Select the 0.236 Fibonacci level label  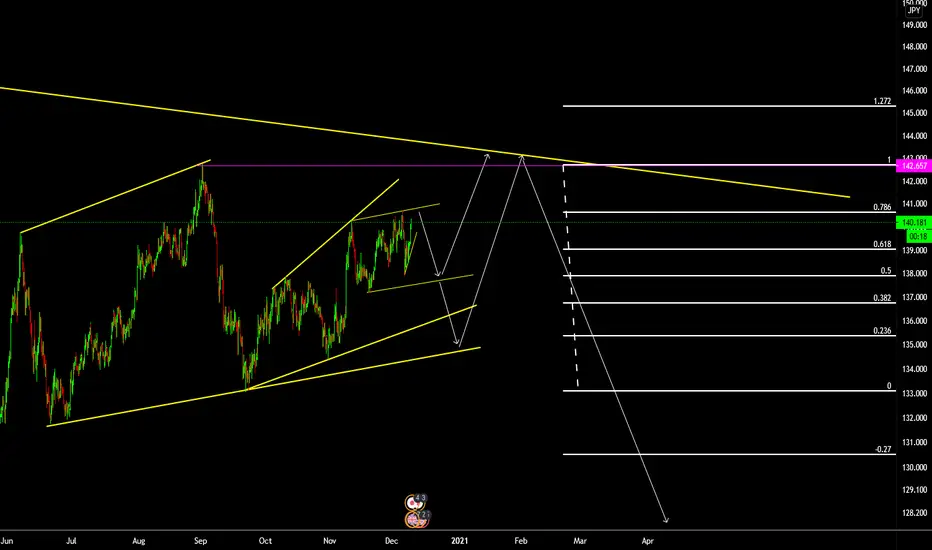(882, 331)
